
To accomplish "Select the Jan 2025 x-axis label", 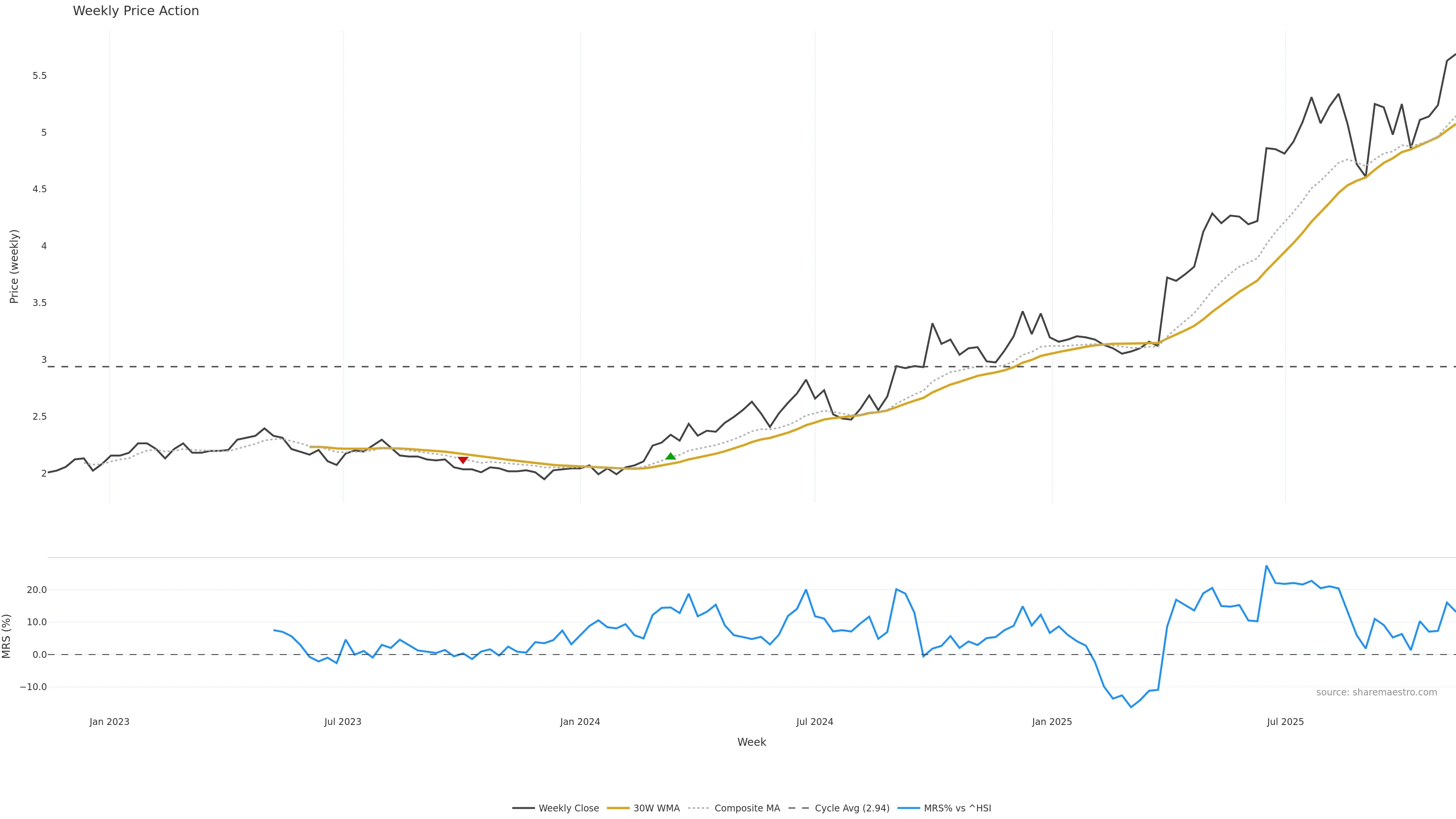I will click(x=1052, y=722).
